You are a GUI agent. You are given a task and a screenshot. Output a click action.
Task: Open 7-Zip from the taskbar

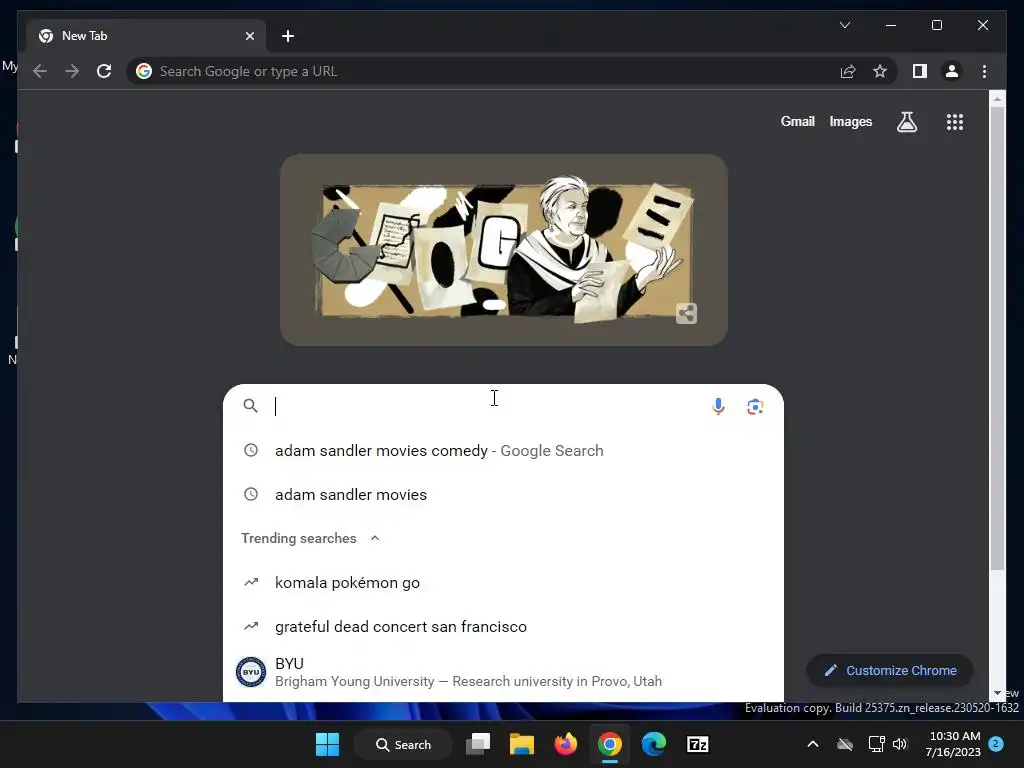click(x=697, y=744)
